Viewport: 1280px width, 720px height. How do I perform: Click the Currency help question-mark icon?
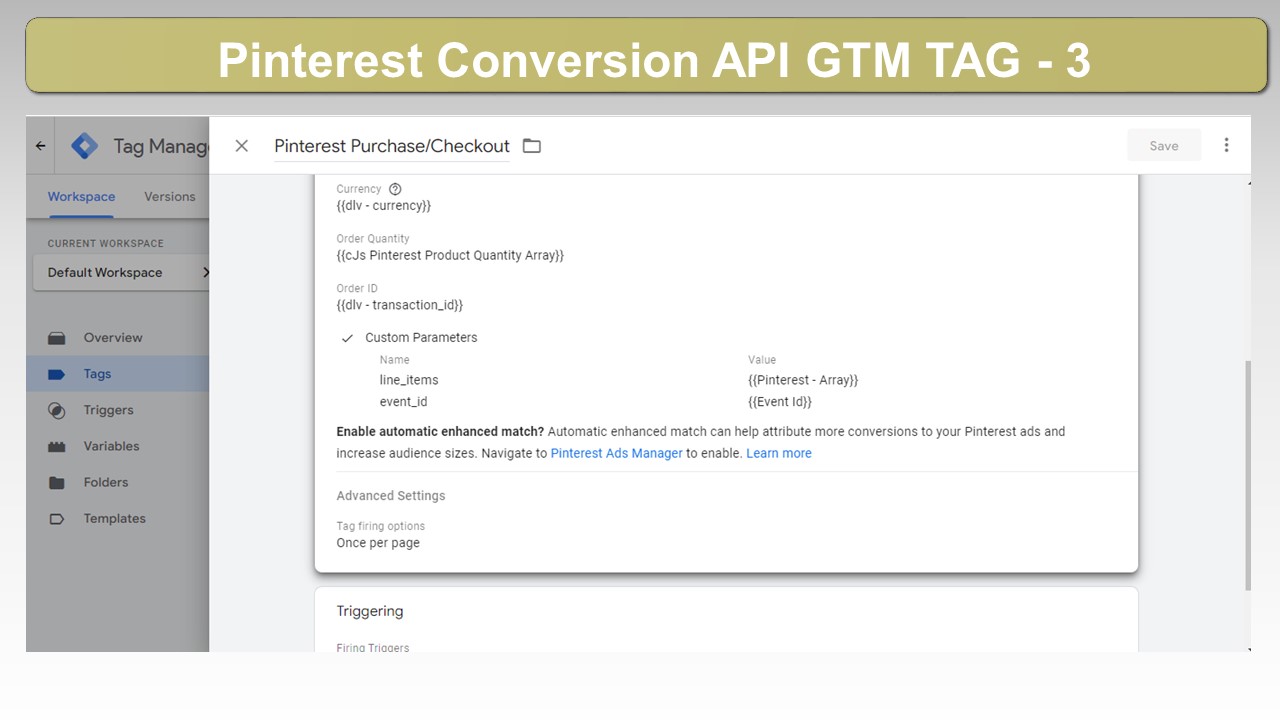395,189
